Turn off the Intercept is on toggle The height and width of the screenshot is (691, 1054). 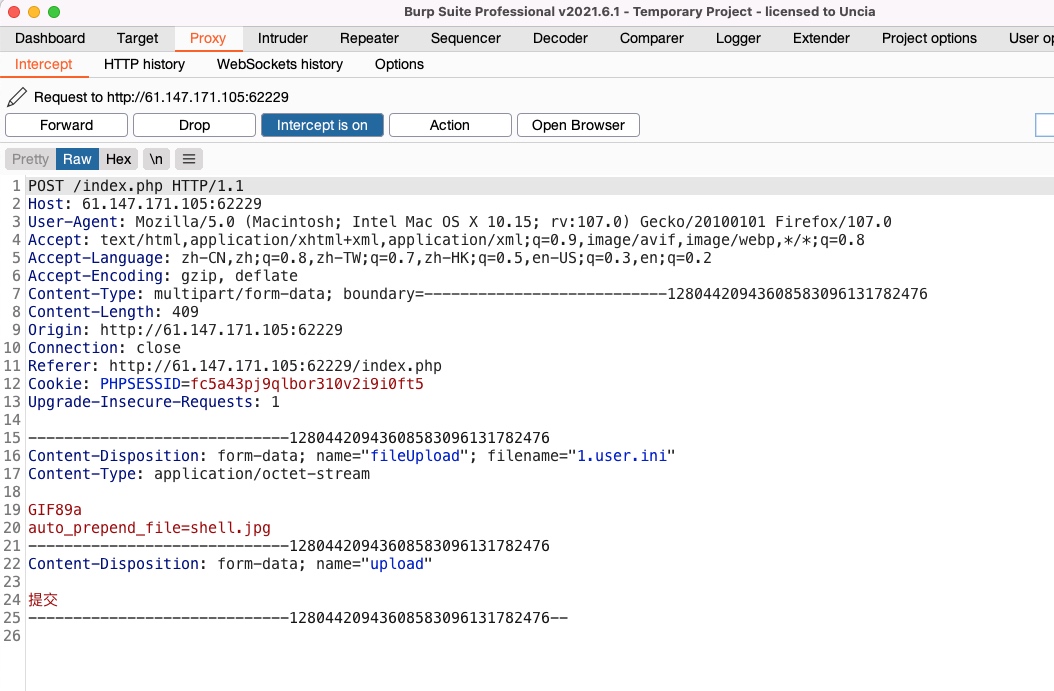pos(322,125)
